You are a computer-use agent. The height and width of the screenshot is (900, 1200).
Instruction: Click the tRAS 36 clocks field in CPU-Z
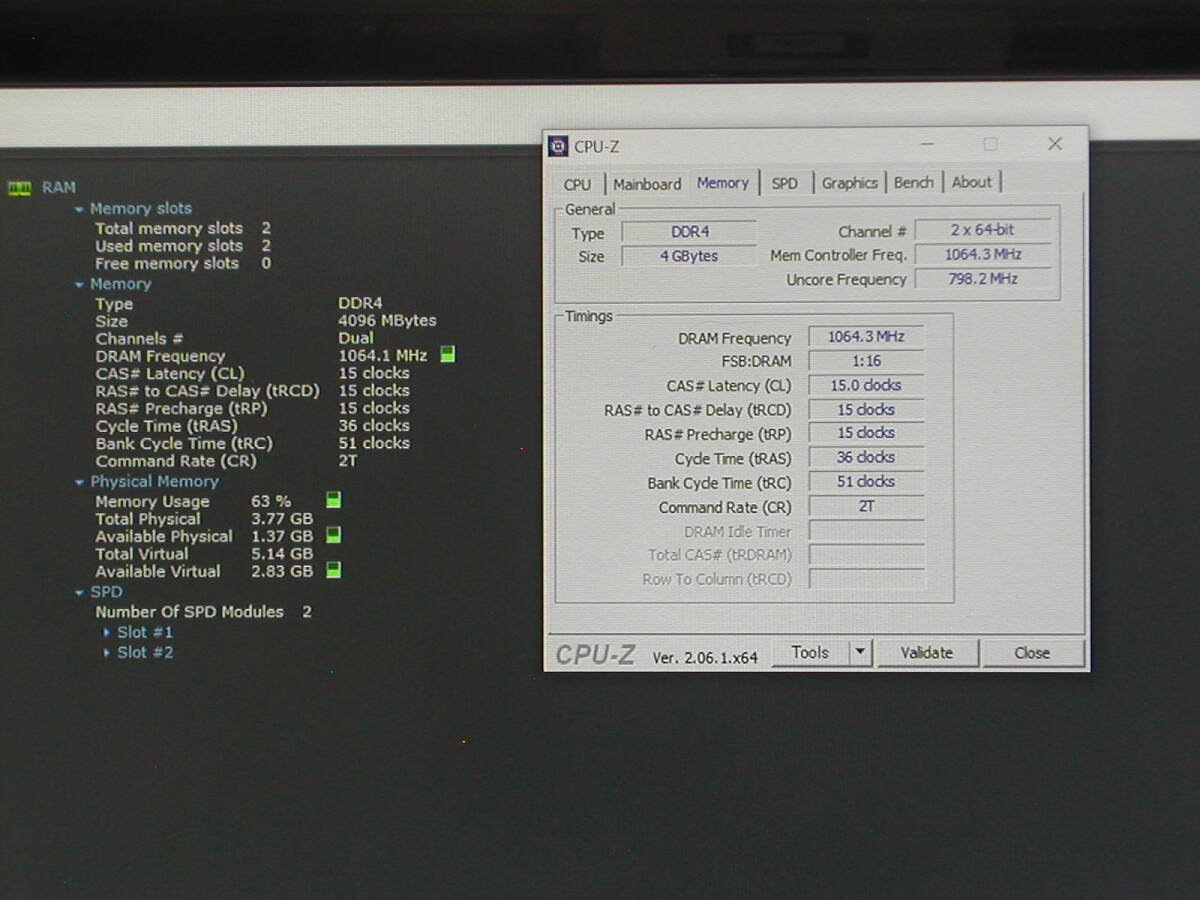pyautogui.click(x=866, y=457)
